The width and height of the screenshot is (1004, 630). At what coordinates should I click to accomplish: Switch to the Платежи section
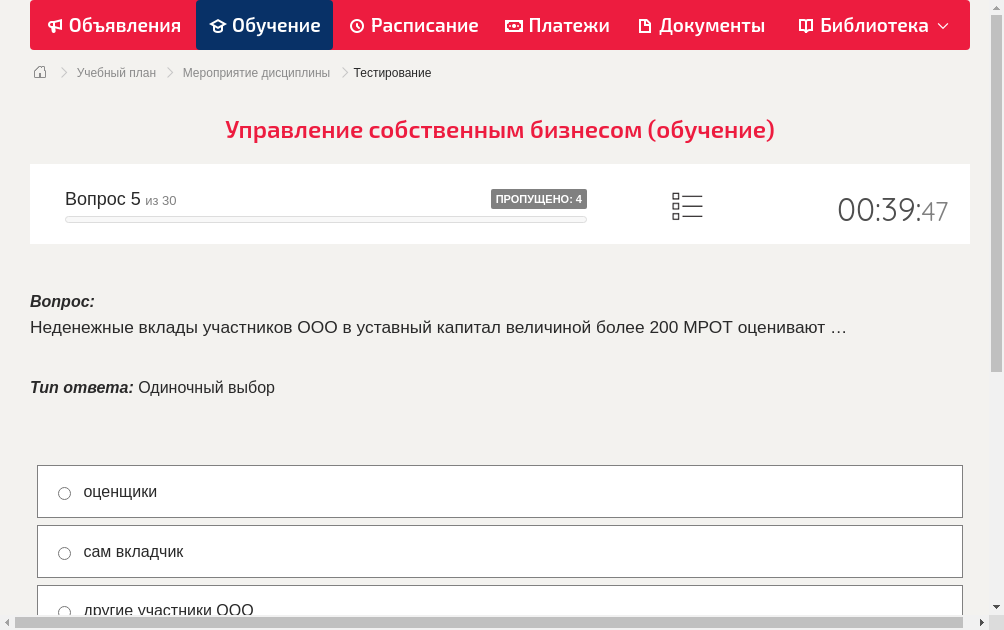(557, 25)
